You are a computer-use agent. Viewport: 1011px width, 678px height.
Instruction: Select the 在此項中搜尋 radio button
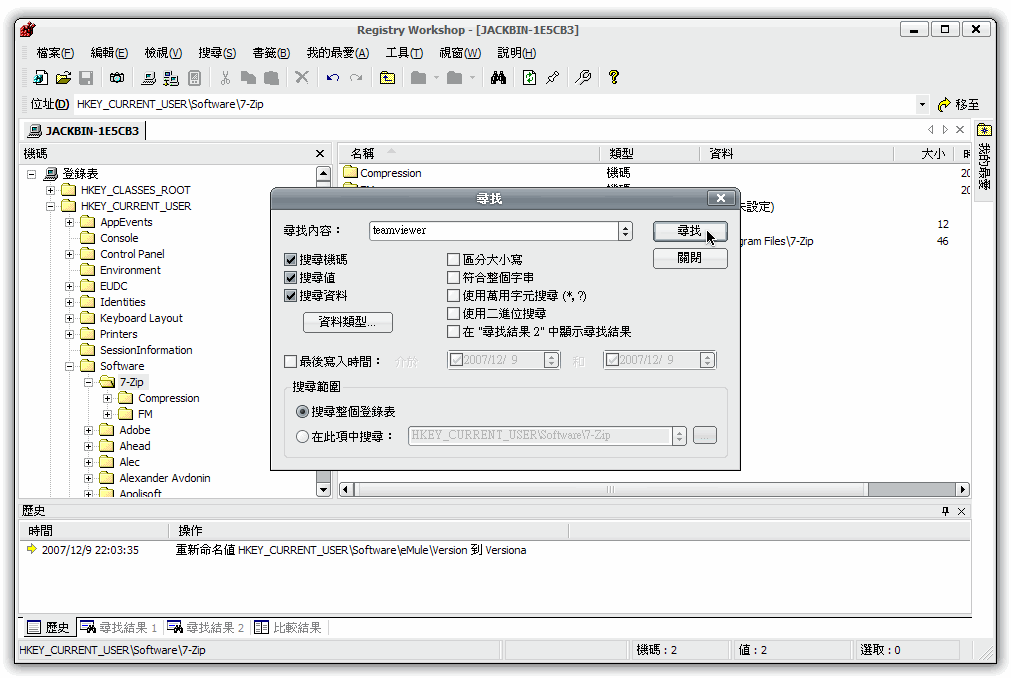pyautogui.click(x=302, y=436)
